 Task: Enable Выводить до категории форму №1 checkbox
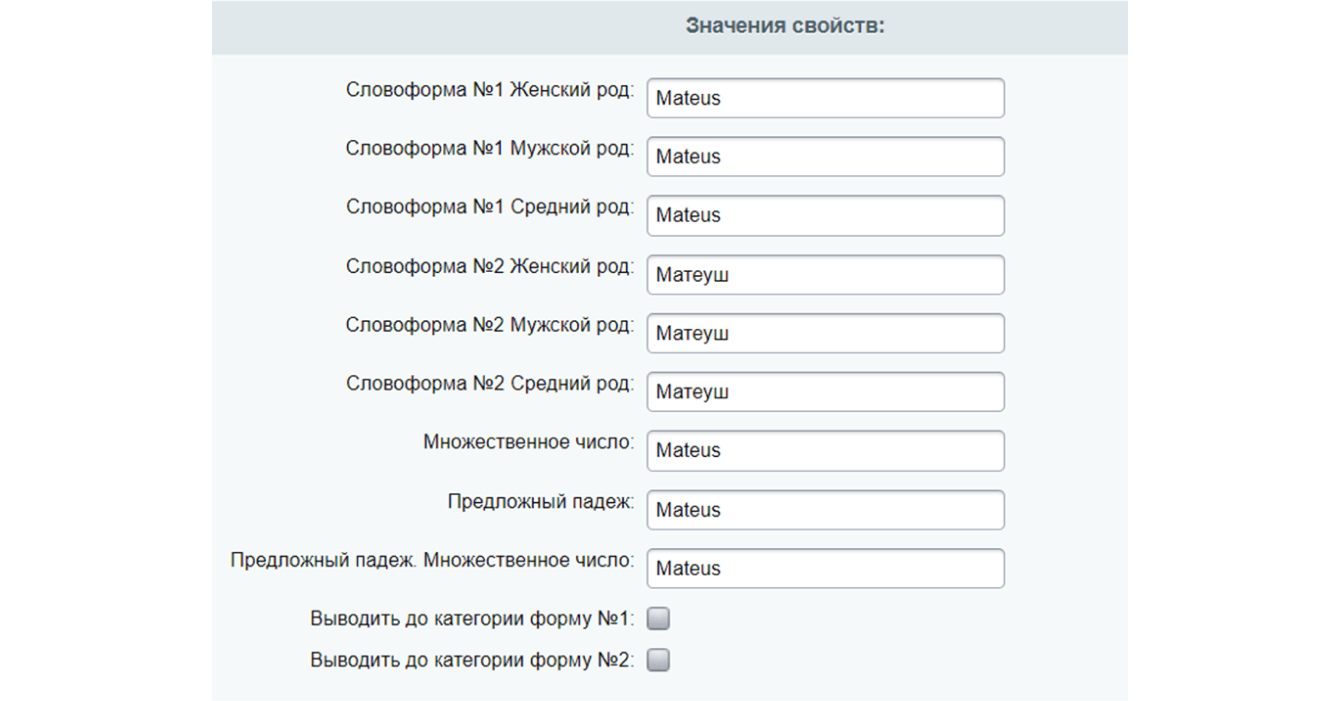click(x=658, y=620)
